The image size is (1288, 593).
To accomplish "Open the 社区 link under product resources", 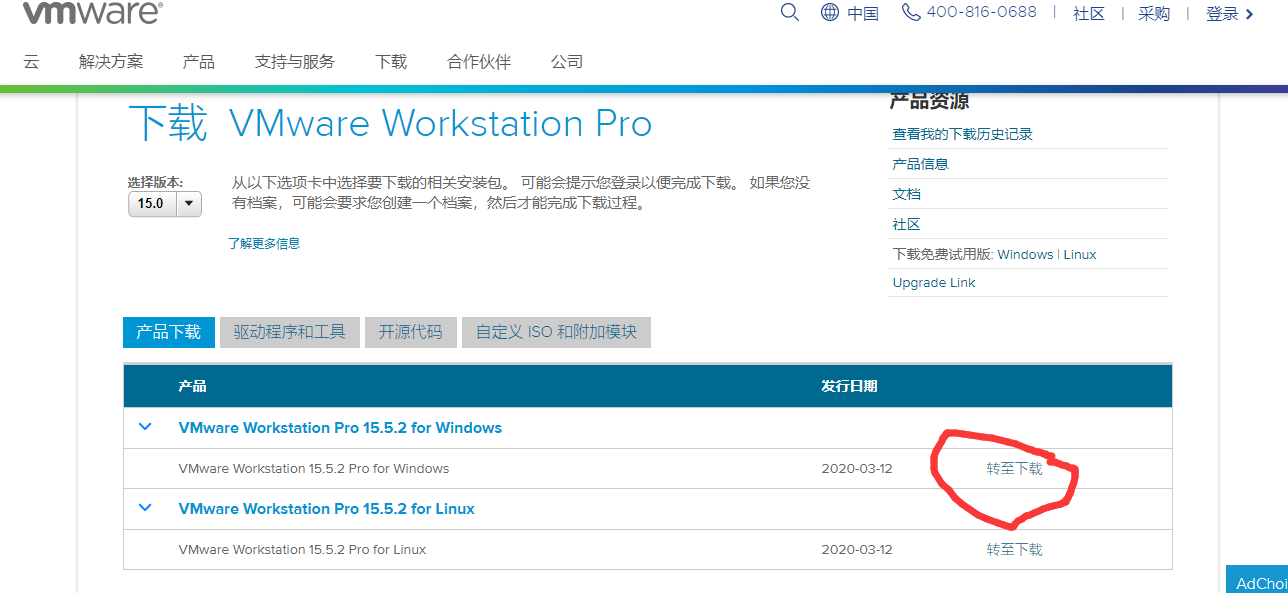I will 906,224.
